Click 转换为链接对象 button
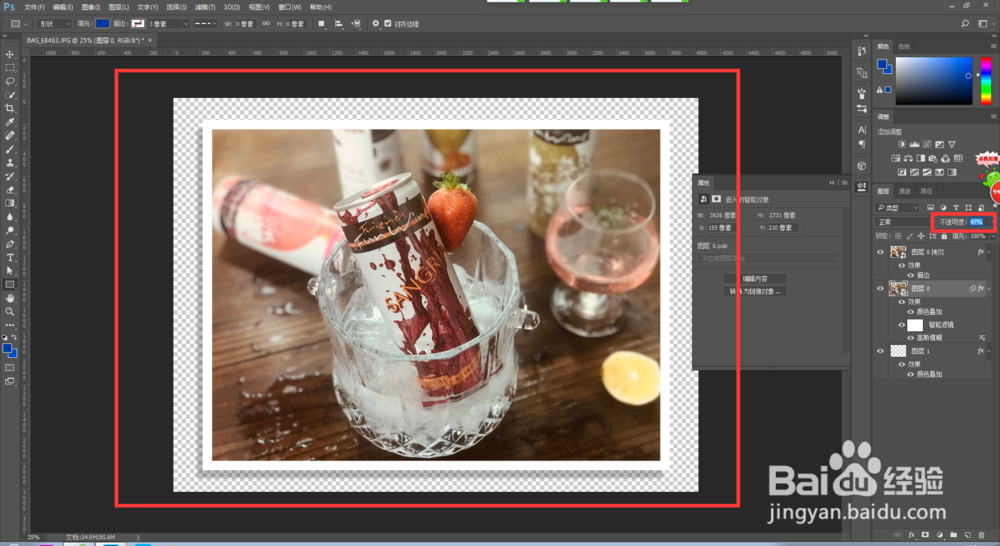This screenshot has width=1000, height=546. pos(755,291)
